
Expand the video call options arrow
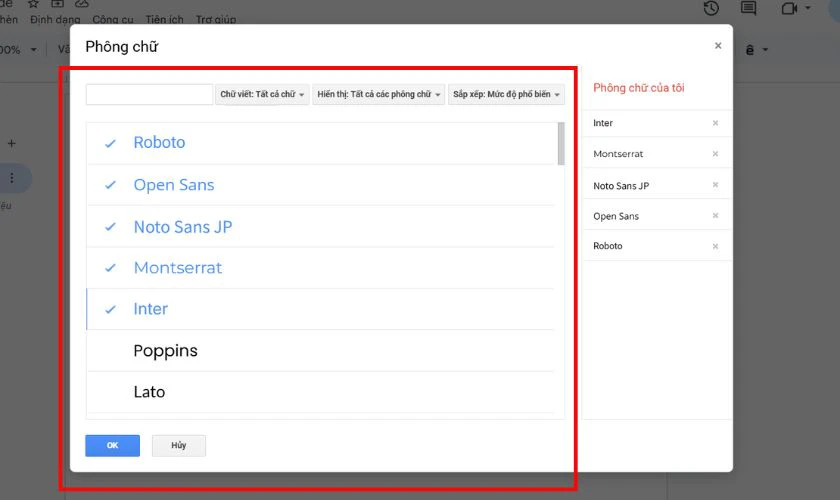(808, 8)
